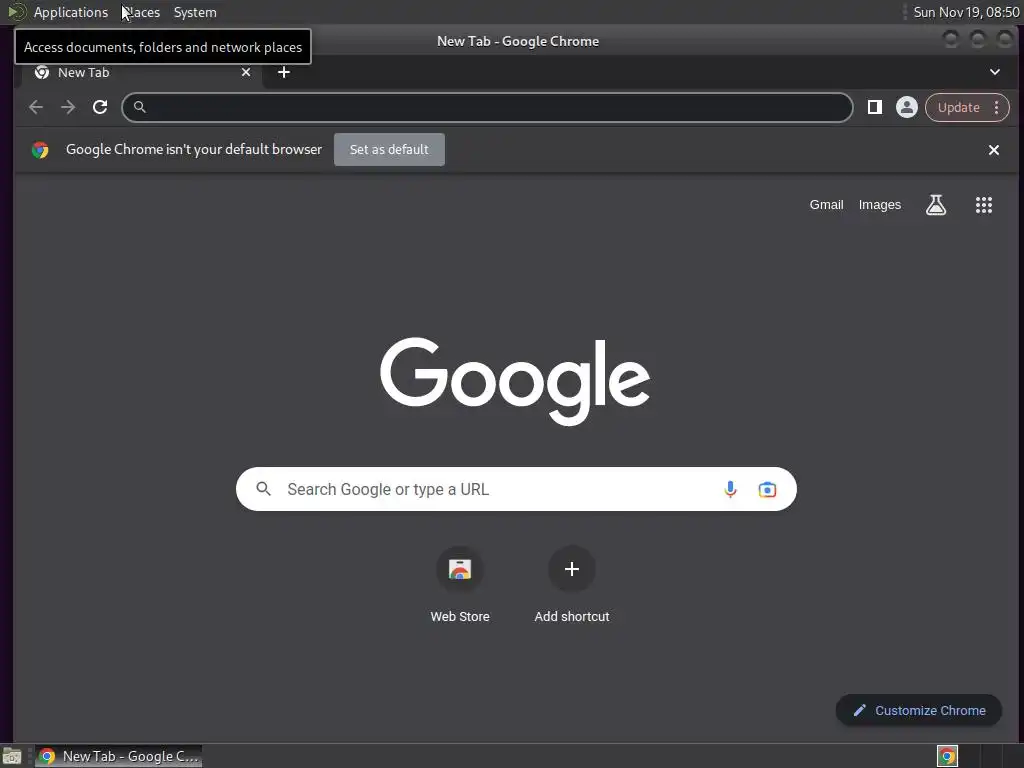Click the Chrome icon in infobar
The width and height of the screenshot is (1024, 768).
(40, 150)
